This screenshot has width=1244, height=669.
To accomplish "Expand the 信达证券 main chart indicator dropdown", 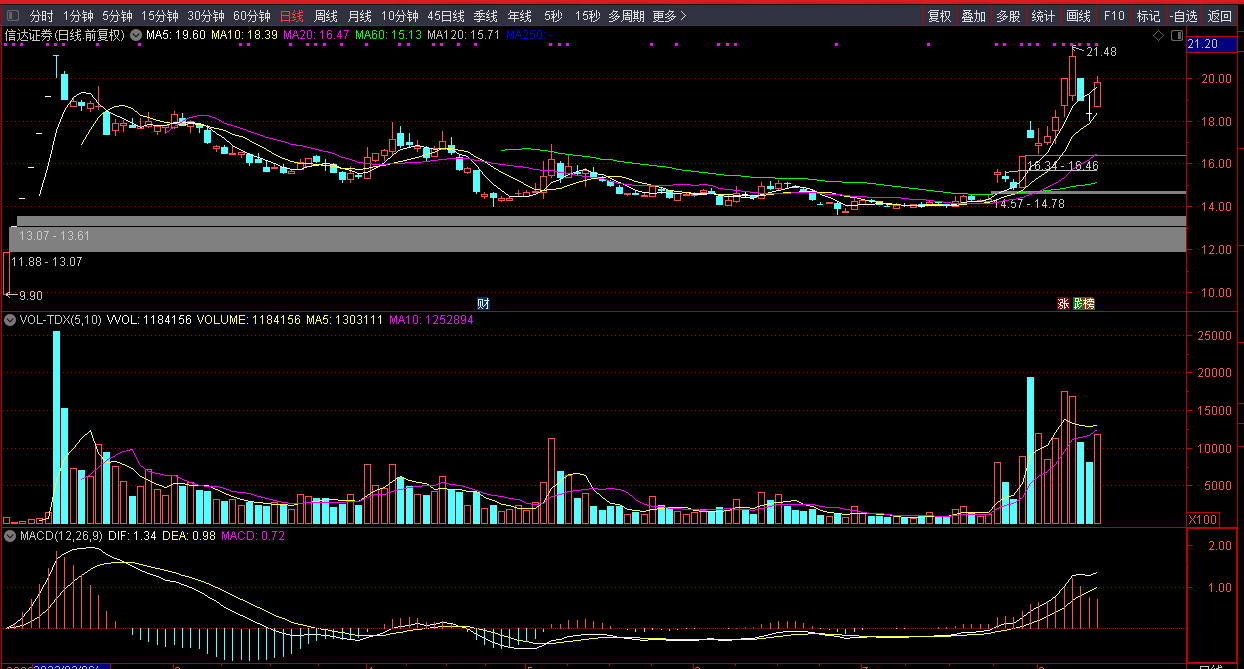I will (135, 35).
